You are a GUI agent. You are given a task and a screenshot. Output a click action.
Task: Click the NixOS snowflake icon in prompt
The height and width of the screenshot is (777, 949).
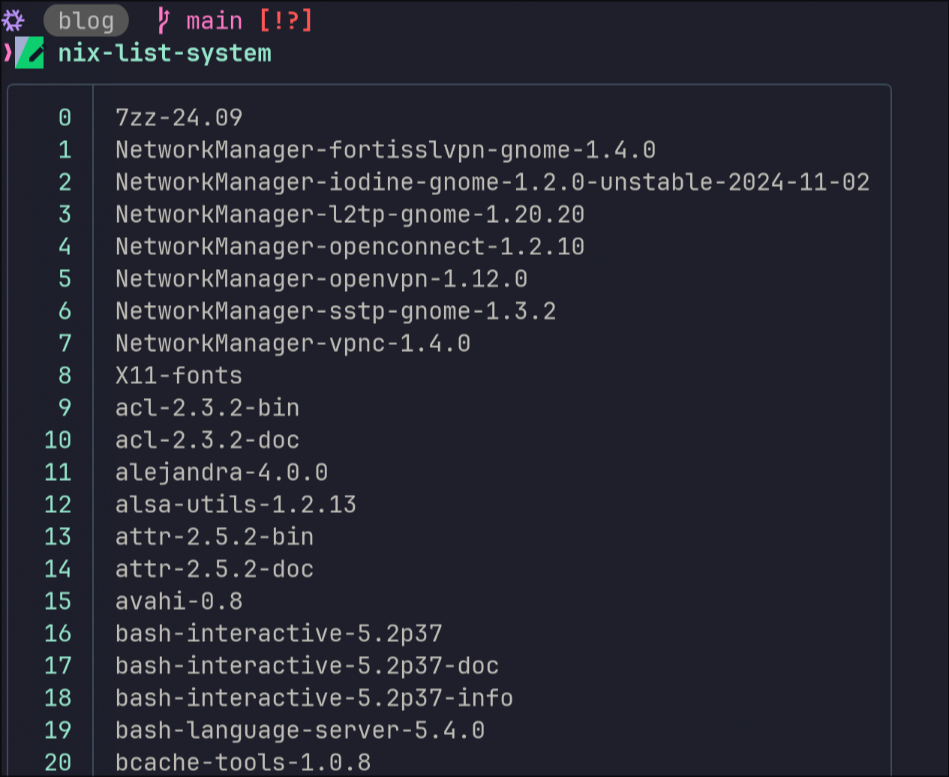pos(13,21)
